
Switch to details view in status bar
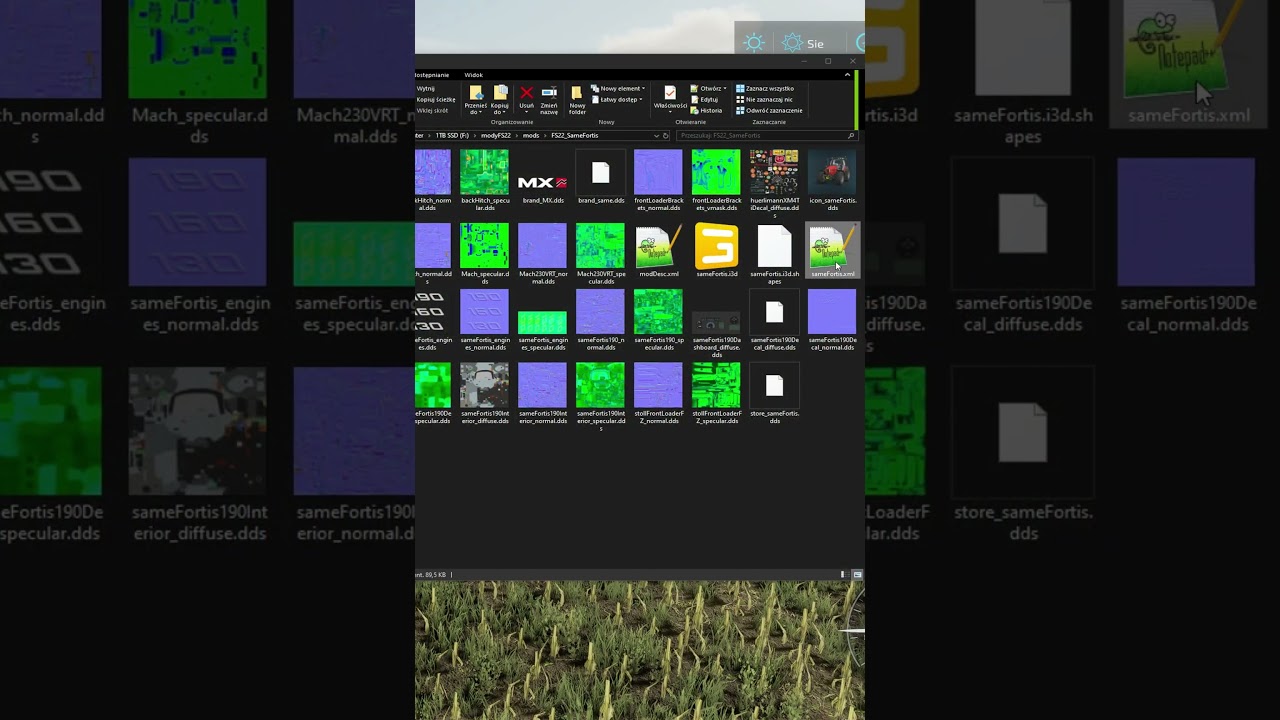coord(844,575)
